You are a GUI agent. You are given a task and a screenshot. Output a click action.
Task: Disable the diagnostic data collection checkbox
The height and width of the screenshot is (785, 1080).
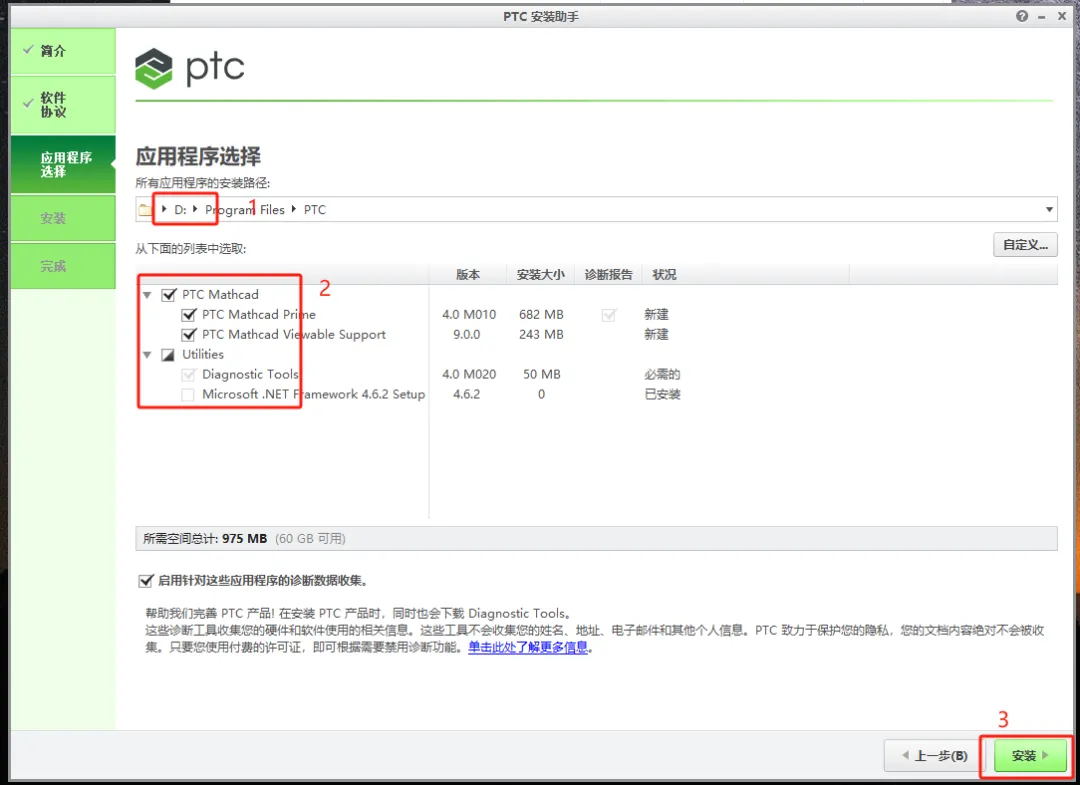coord(145,580)
